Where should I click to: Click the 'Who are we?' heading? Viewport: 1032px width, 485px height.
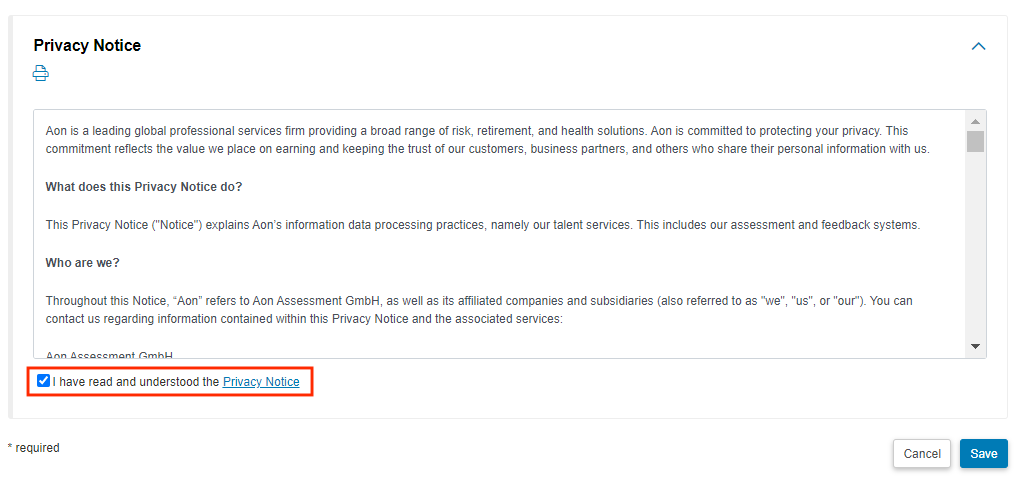click(82, 263)
